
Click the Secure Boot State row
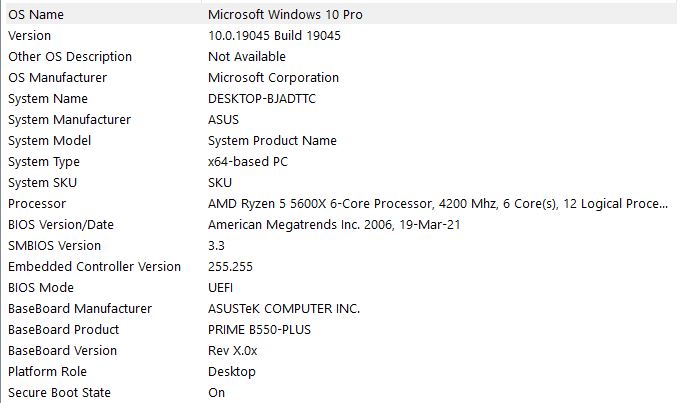(x=59, y=392)
